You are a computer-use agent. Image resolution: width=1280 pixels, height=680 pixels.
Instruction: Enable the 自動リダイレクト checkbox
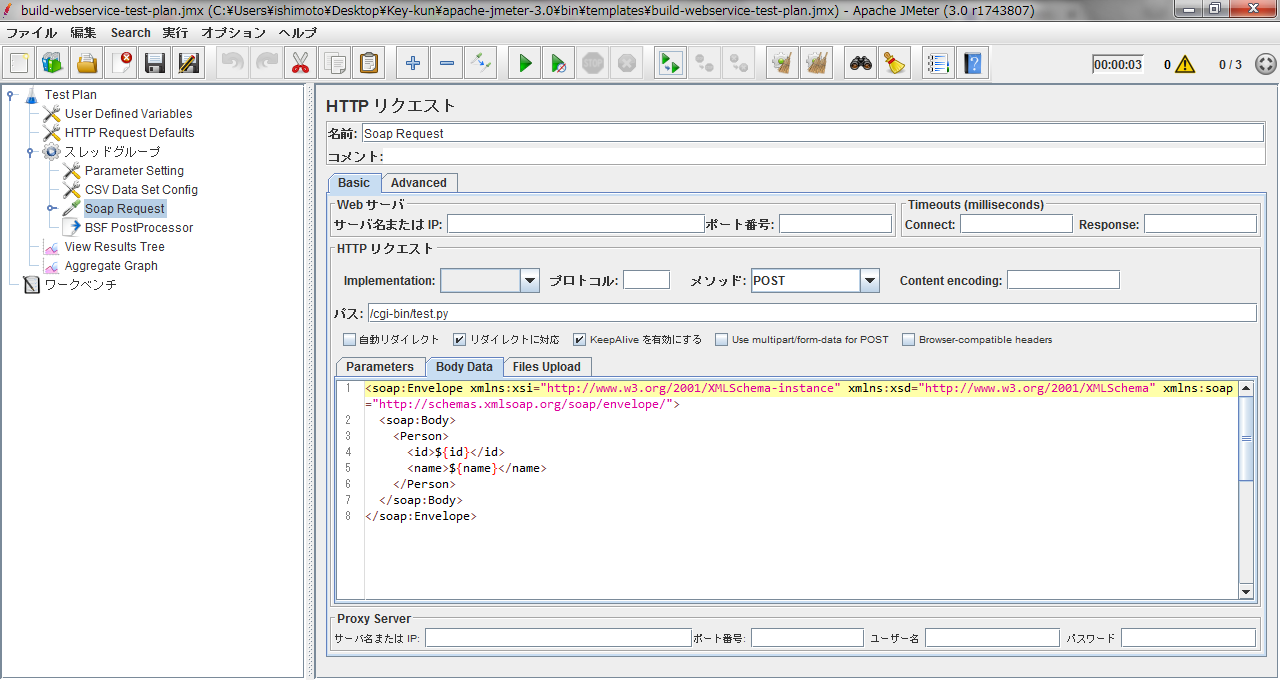[x=349, y=340]
